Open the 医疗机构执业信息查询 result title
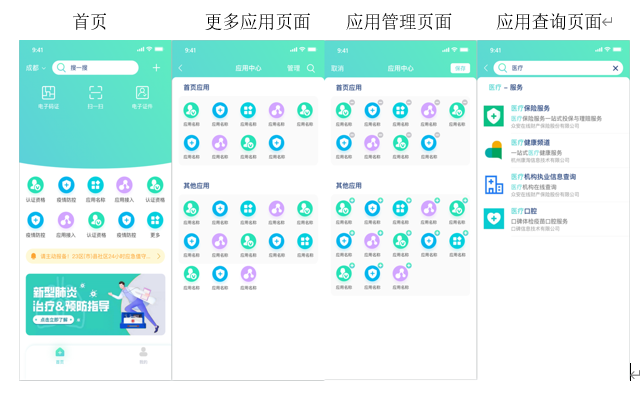643x395 pixels. tap(543, 177)
